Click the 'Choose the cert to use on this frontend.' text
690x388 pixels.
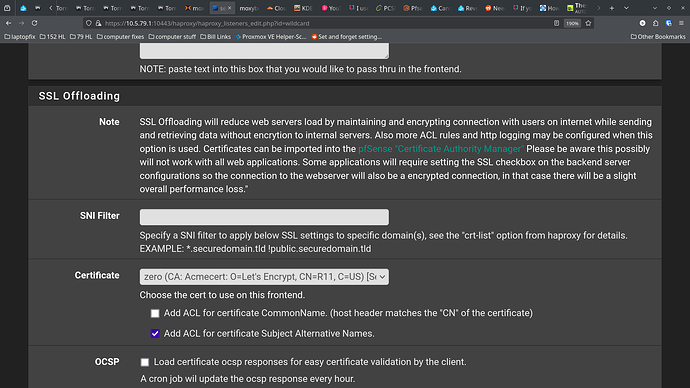pyautogui.click(x=222, y=295)
